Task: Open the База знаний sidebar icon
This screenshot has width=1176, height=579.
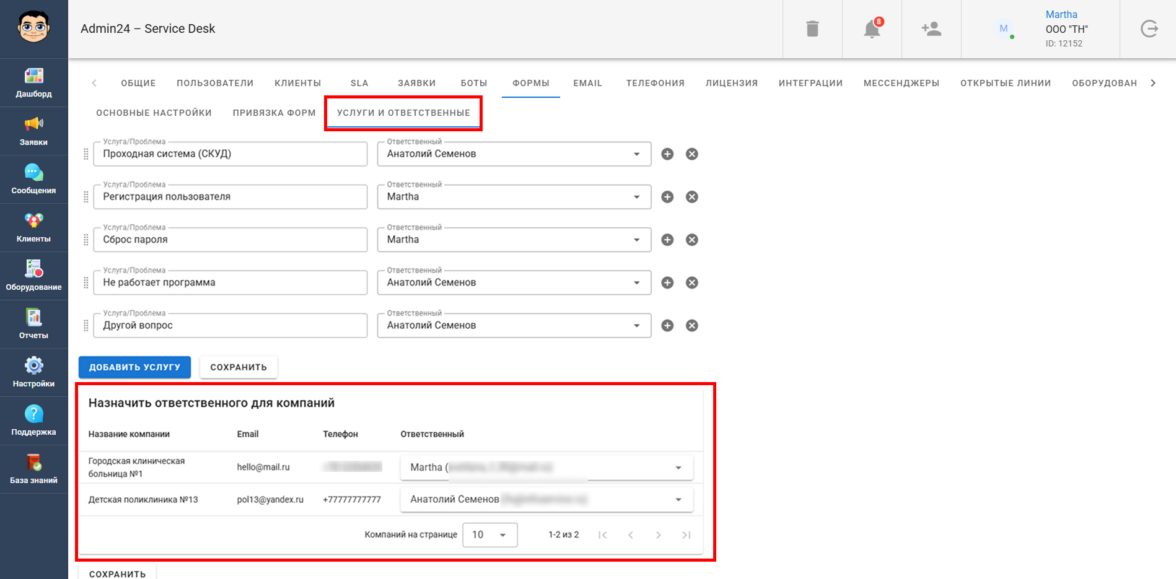Action: pyautogui.click(x=33, y=468)
